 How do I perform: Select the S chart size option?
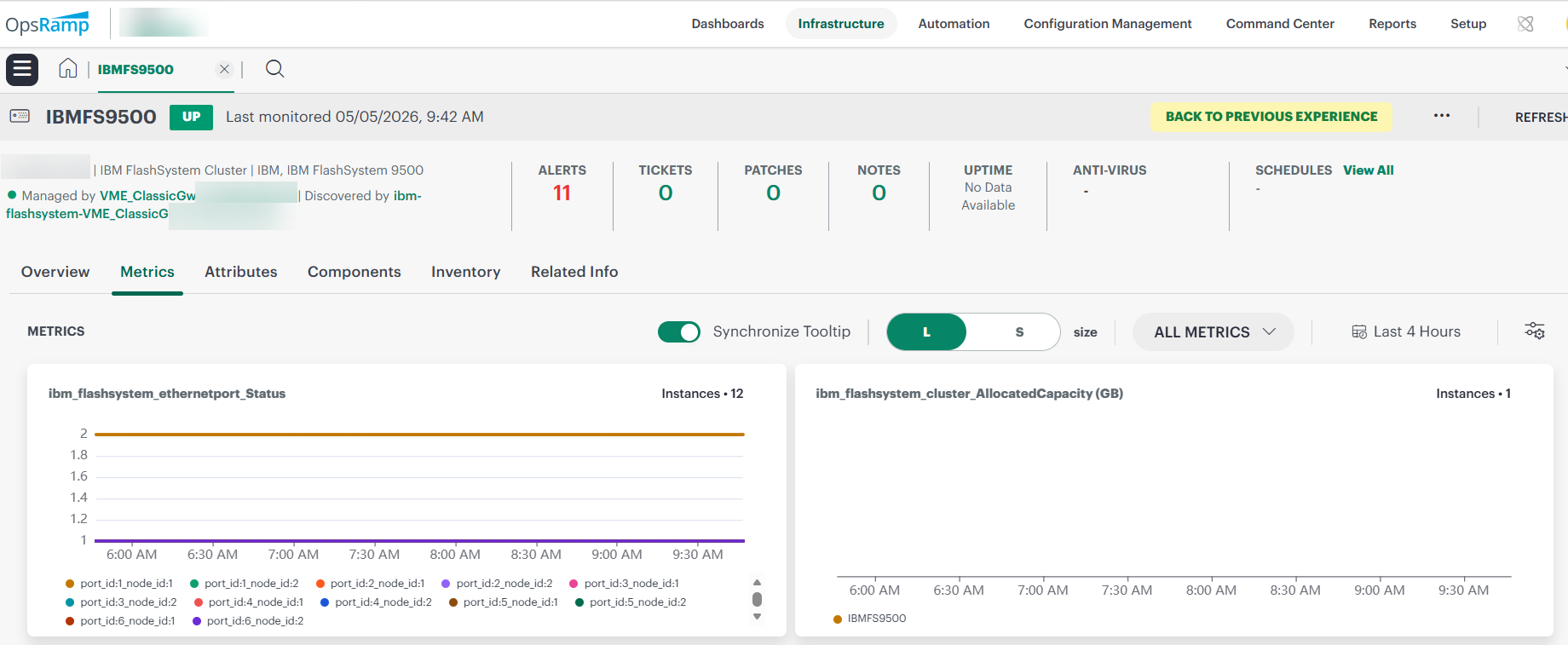[x=1019, y=332]
